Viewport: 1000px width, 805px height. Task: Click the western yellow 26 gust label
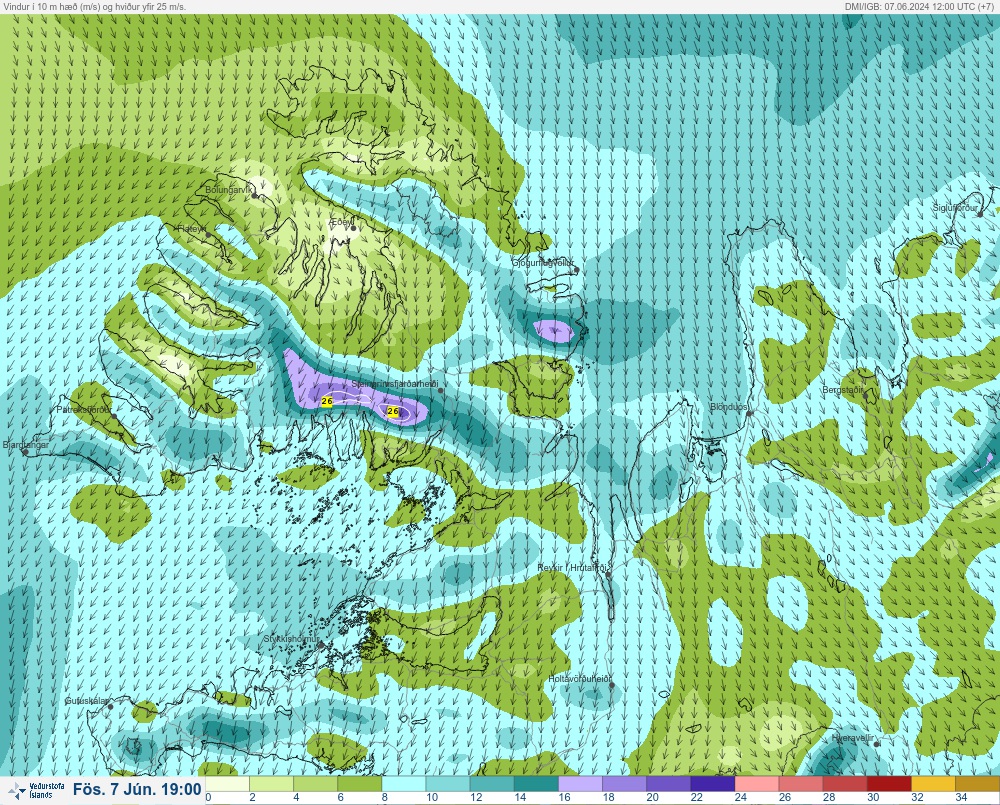point(327,401)
